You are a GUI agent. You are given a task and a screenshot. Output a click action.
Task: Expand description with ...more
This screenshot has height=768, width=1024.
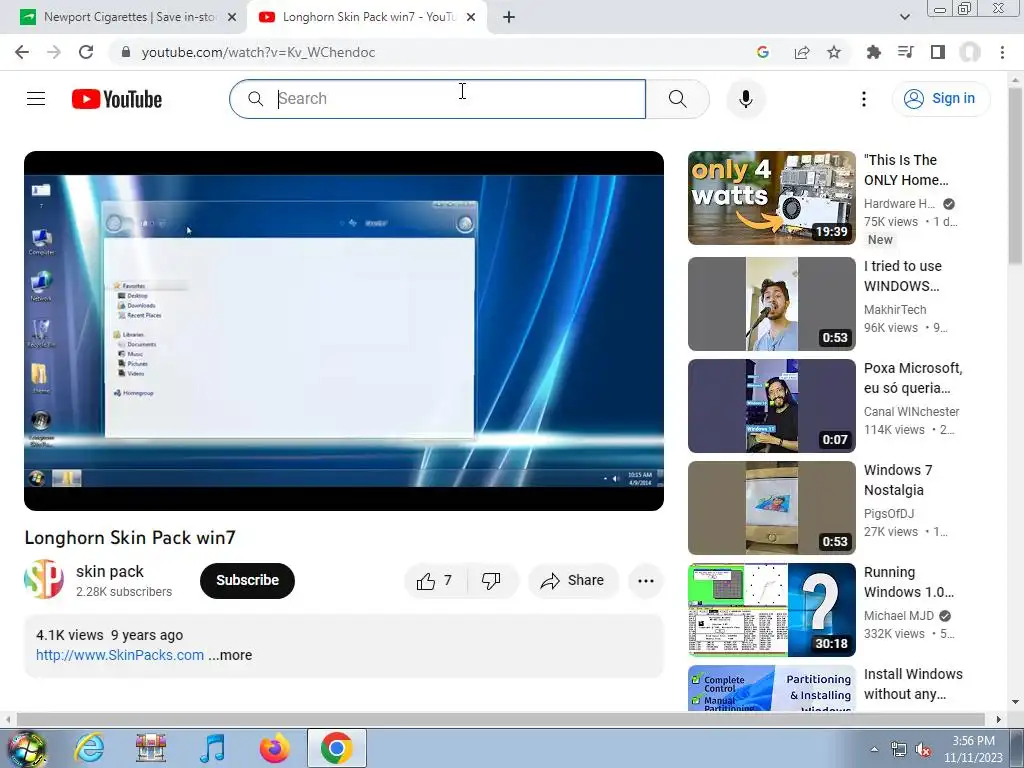[x=231, y=655]
